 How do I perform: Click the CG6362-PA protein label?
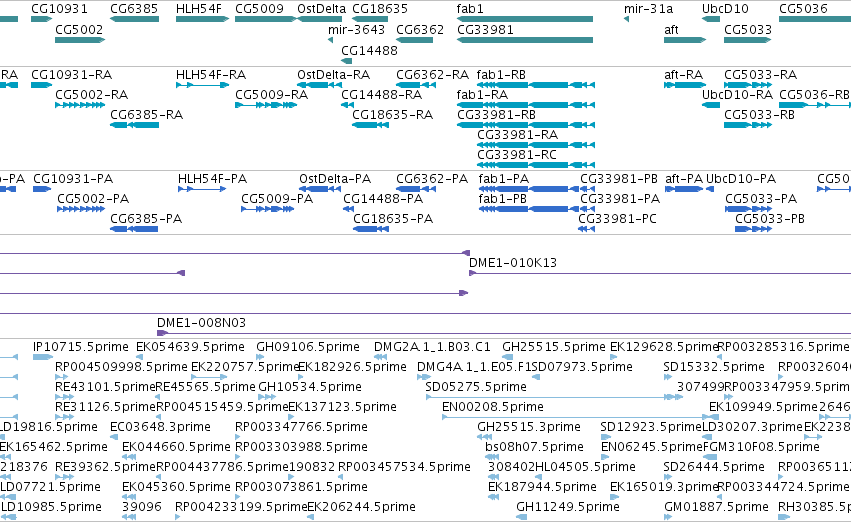[x=432, y=179]
